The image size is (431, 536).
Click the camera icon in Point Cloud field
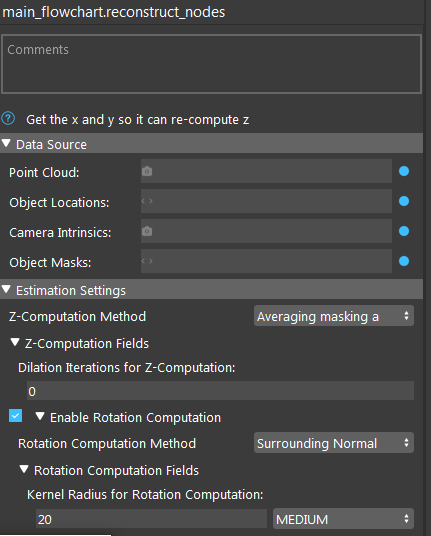click(147, 171)
